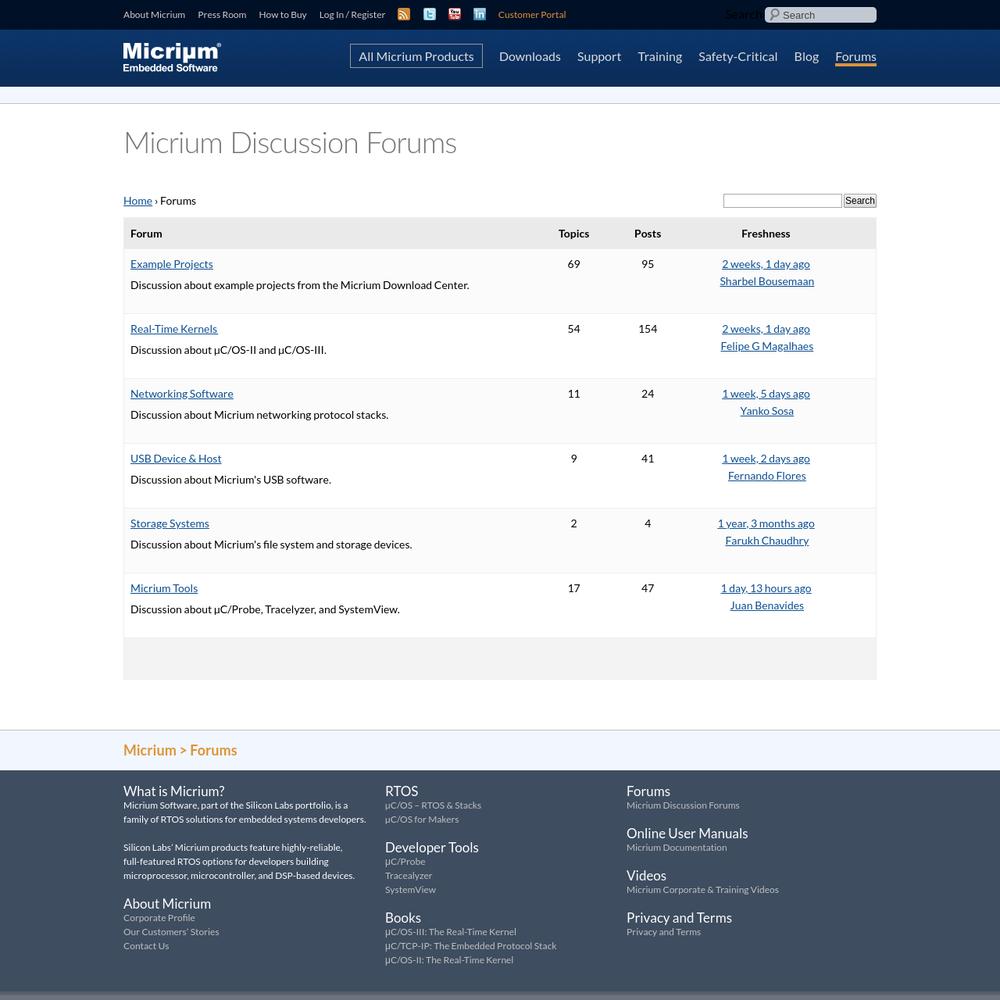Select the Forums tab in navigation
1000x1000 pixels.
click(855, 57)
